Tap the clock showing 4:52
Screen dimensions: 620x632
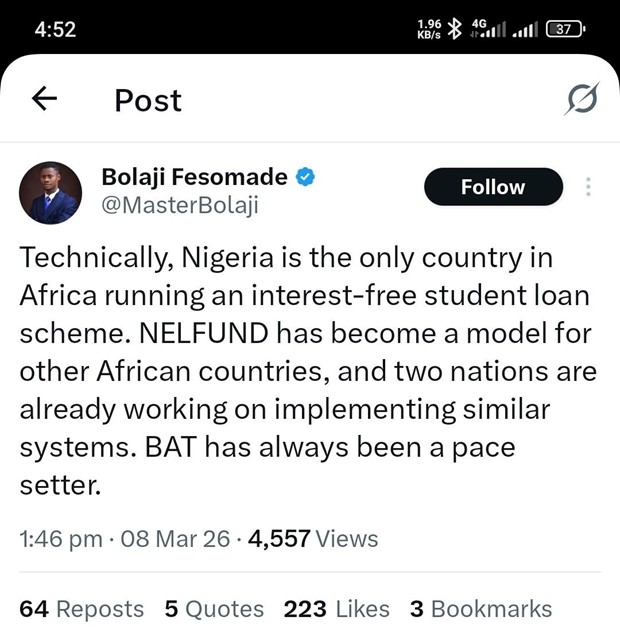point(56,29)
